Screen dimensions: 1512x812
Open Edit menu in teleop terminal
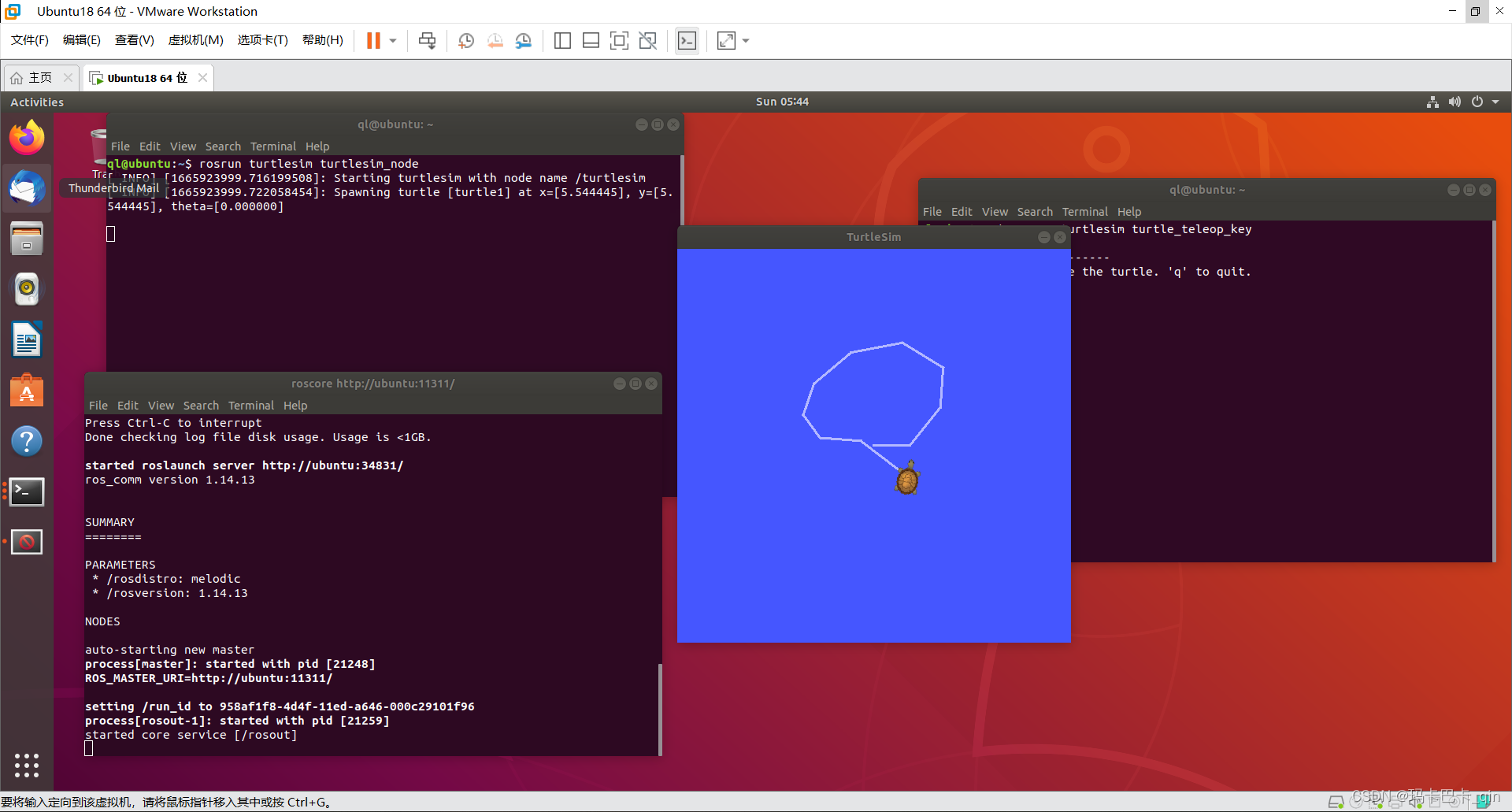click(962, 212)
